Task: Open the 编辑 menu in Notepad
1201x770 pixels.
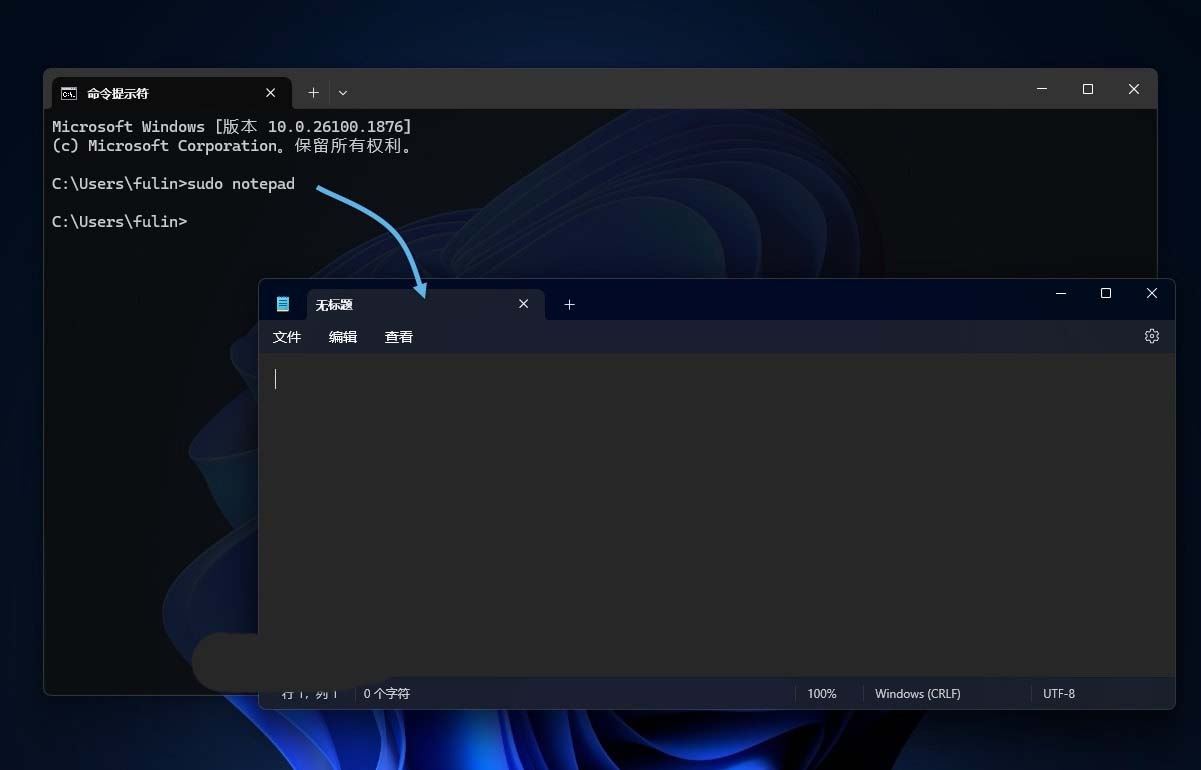Action: pos(343,337)
